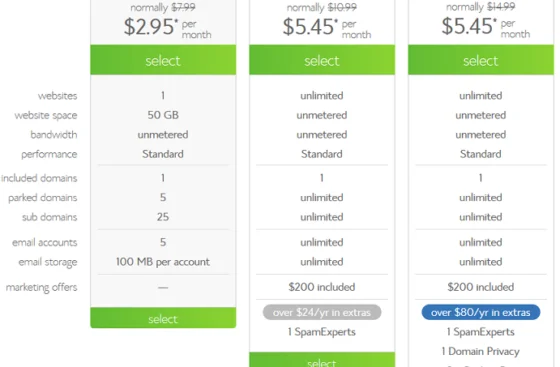Click '$200 included' in third plan

(x=481, y=287)
